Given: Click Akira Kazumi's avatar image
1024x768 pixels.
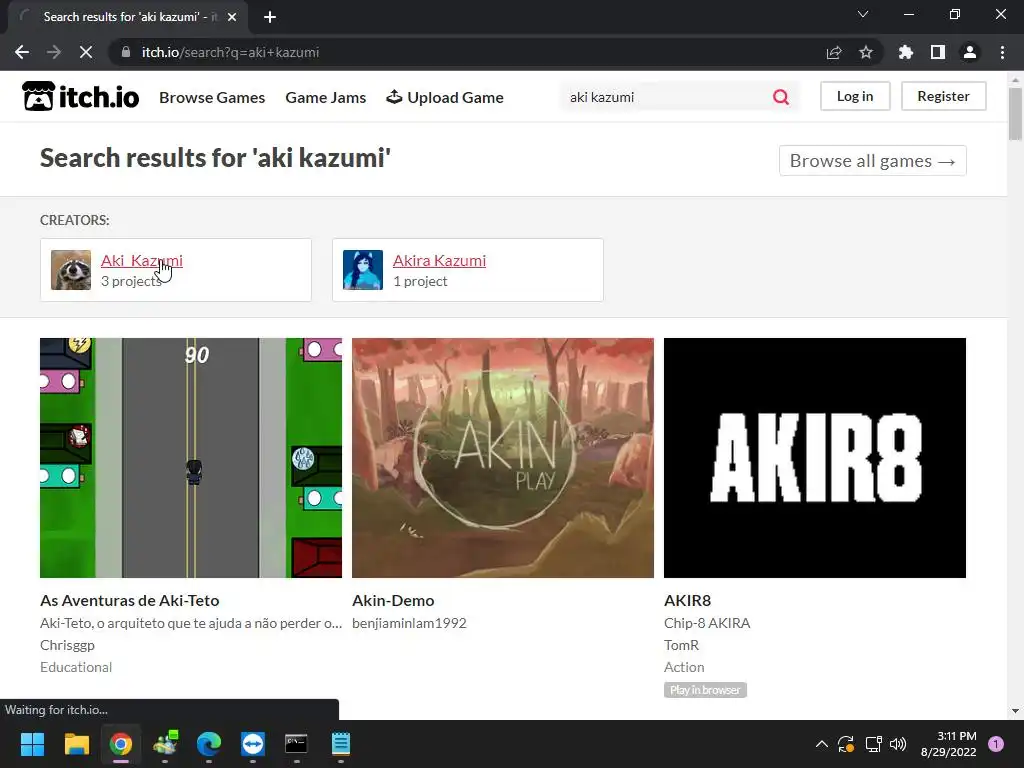Looking at the screenshot, I should click(x=363, y=270).
